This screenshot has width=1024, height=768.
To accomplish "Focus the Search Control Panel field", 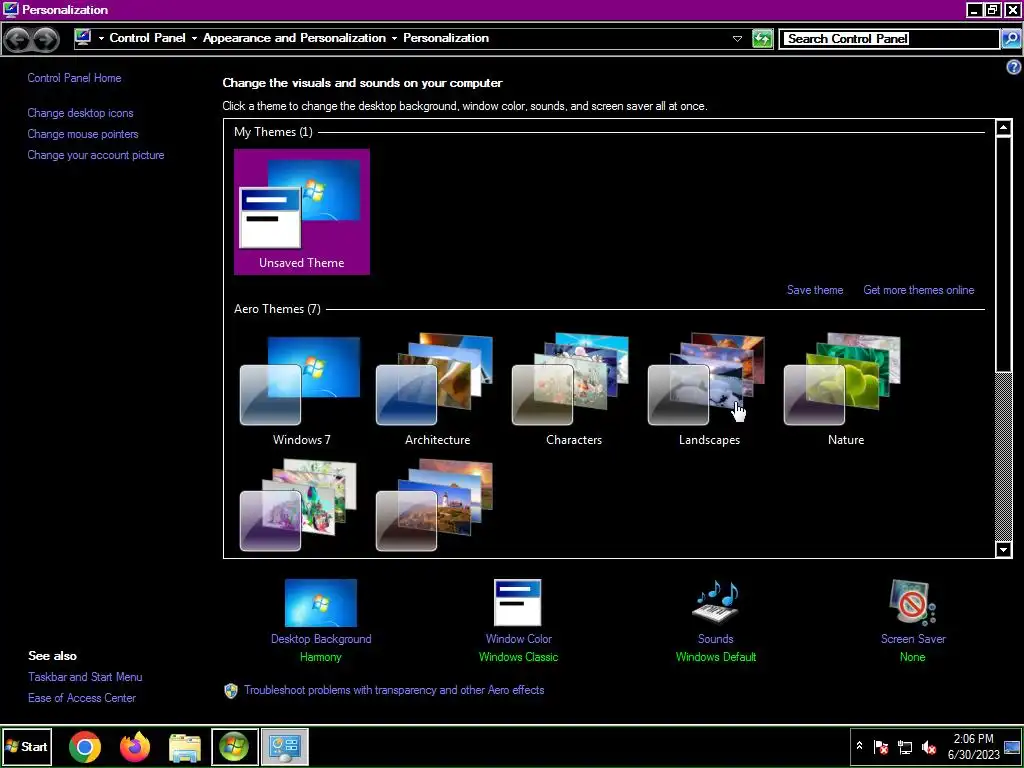I will [x=890, y=39].
